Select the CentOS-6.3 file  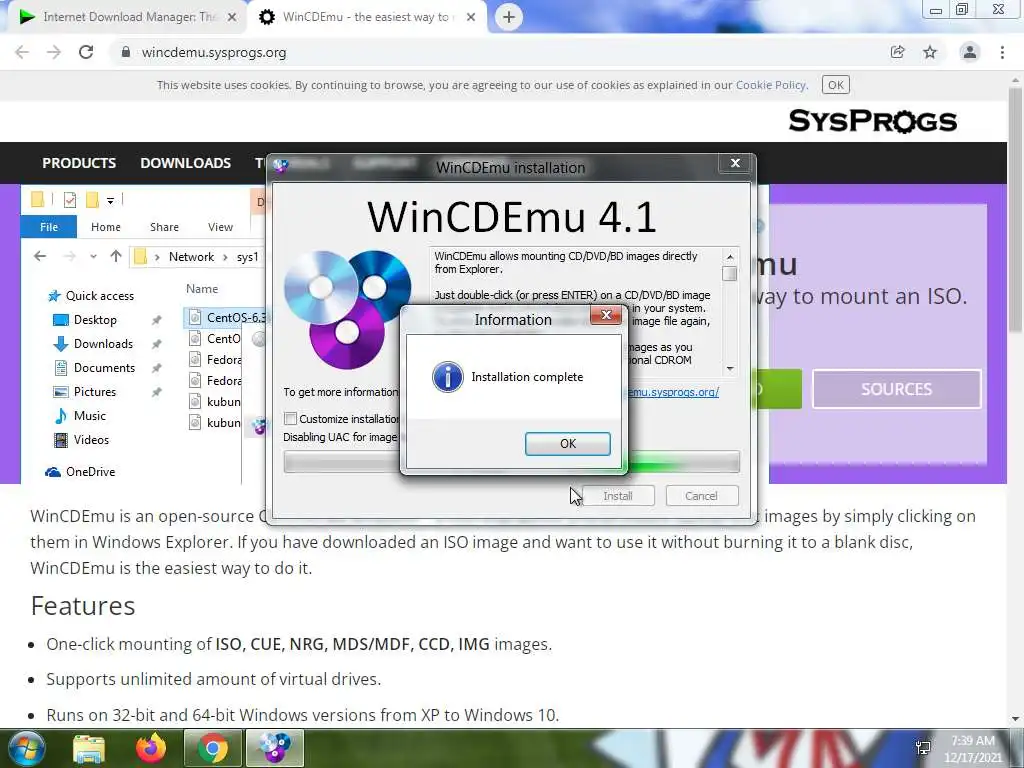pos(227,317)
